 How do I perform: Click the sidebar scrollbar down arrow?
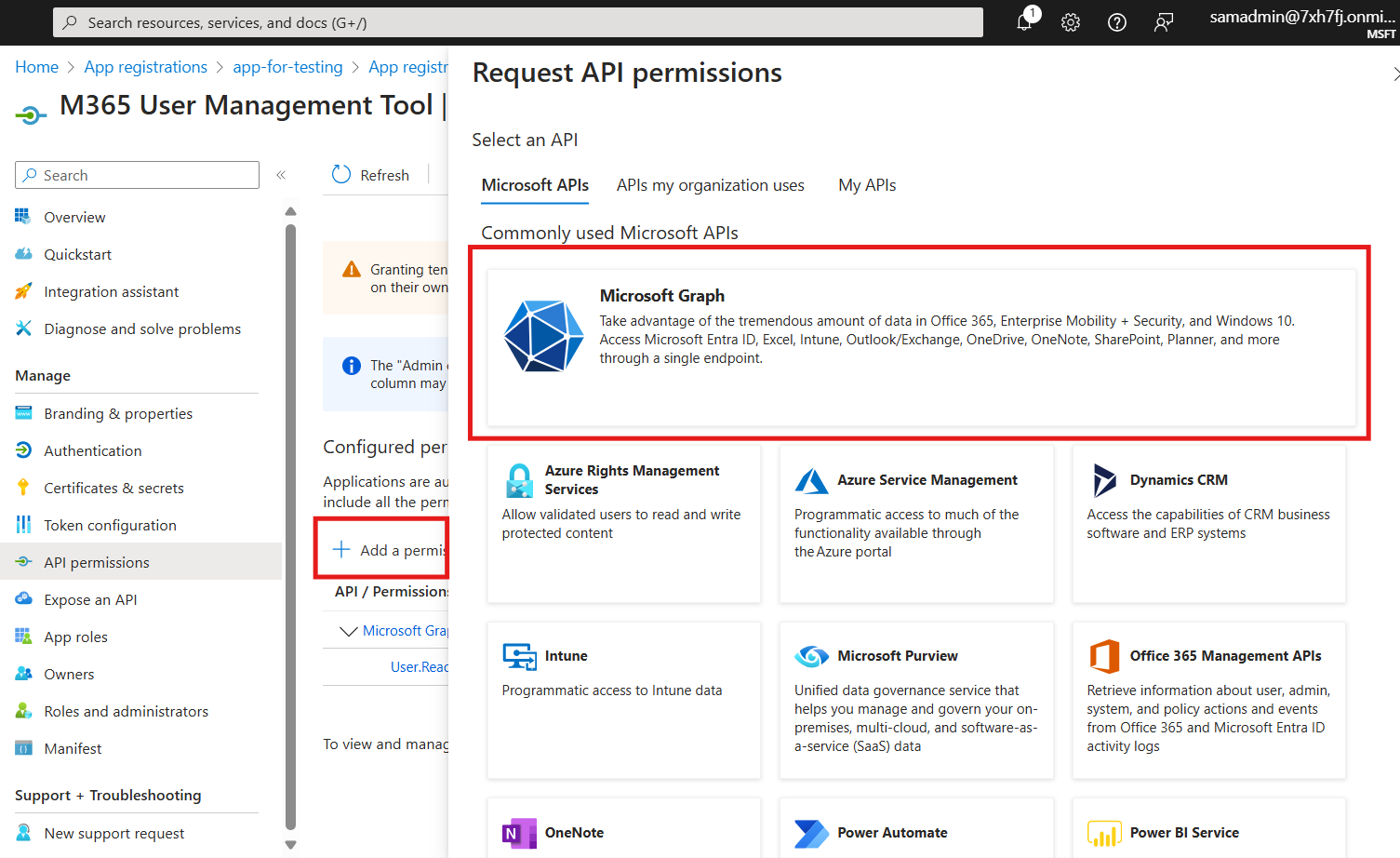[x=290, y=845]
